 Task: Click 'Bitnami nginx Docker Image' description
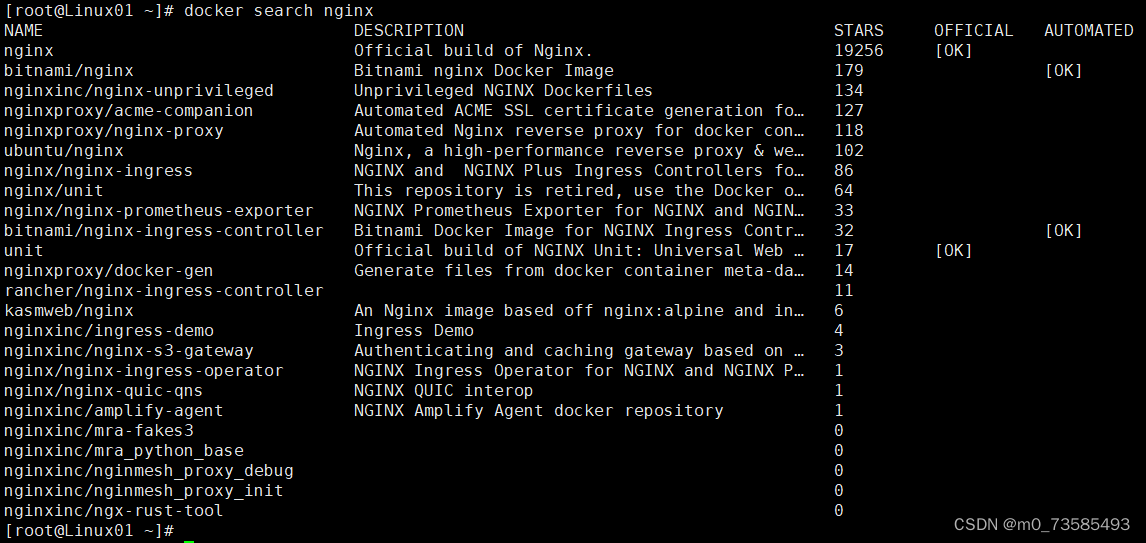coord(483,71)
